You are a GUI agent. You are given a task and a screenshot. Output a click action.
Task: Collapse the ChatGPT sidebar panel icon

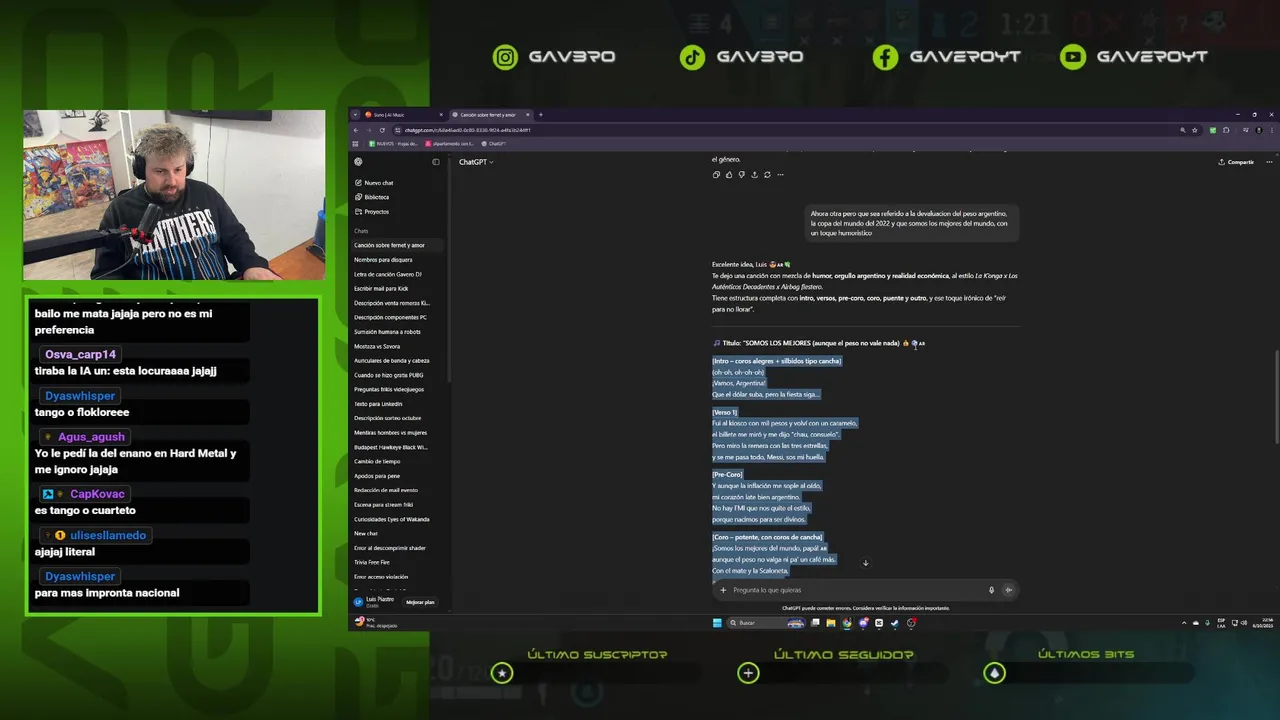pos(435,161)
